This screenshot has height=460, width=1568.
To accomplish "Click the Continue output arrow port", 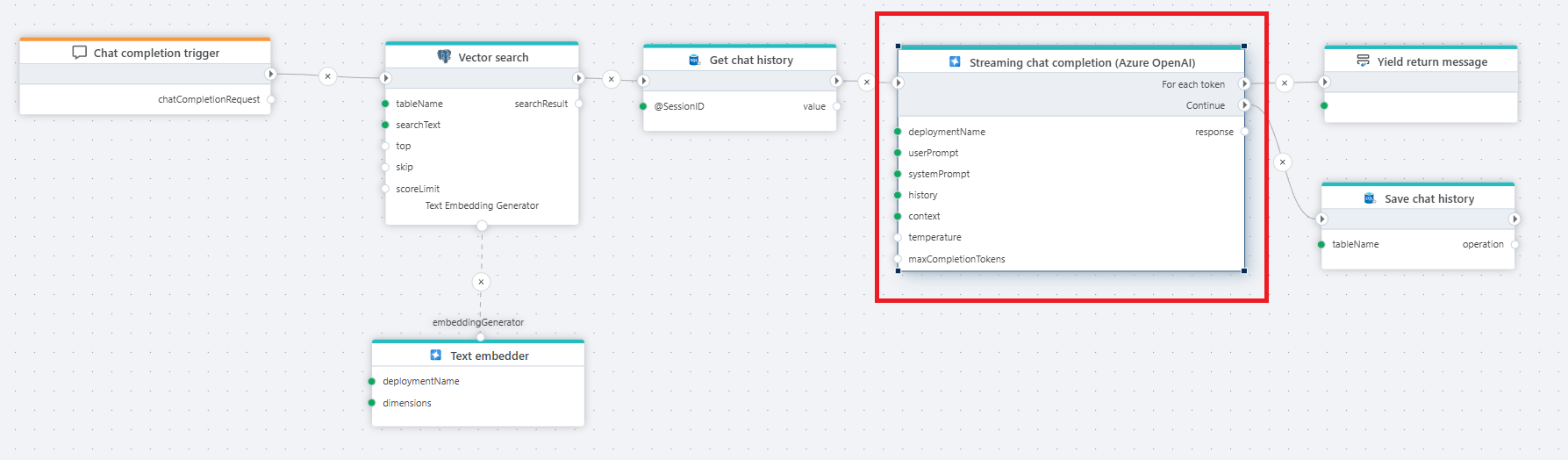I will click(x=1244, y=105).
